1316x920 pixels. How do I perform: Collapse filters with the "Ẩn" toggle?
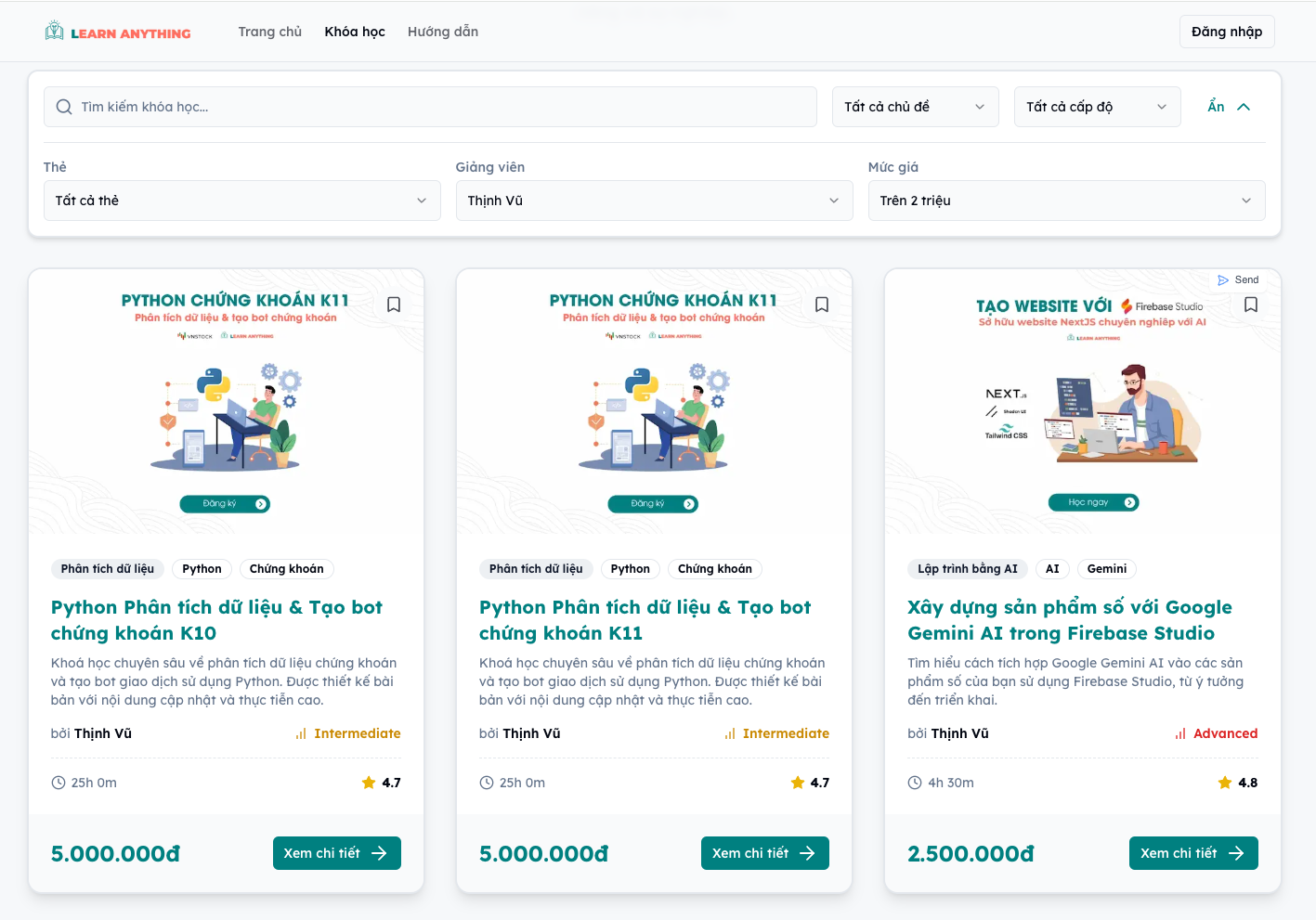[1229, 107]
